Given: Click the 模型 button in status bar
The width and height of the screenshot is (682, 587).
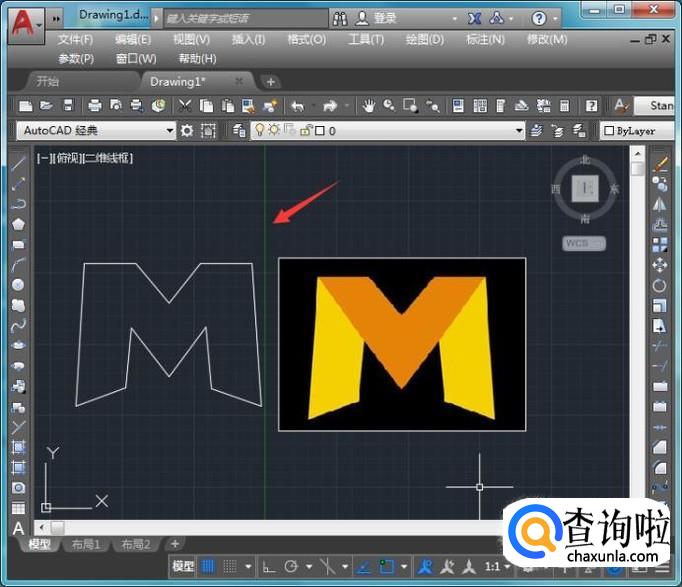Looking at the screenshot, I should click(183, 566).
